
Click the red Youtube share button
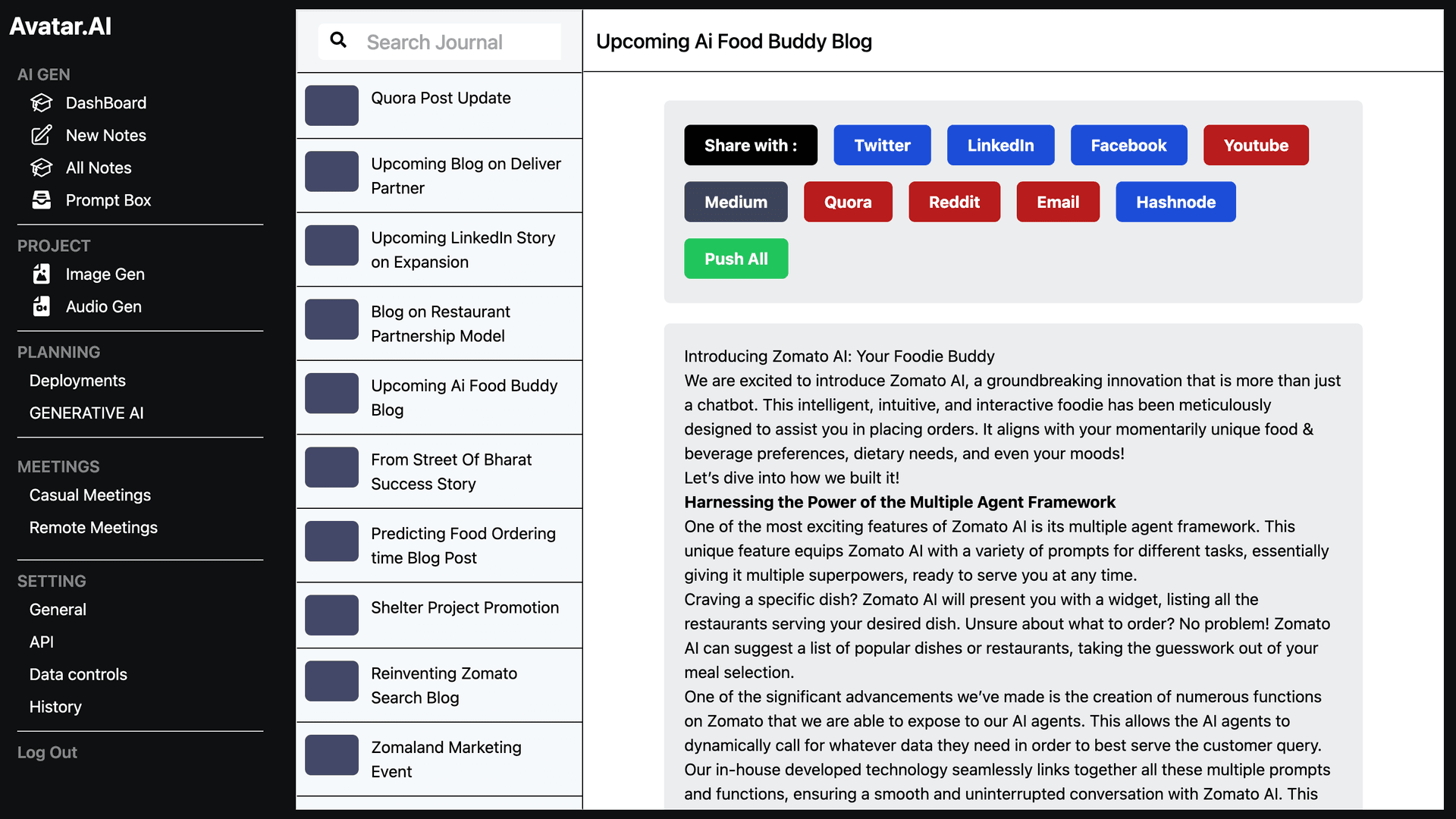pyautogui.click(x=1256, y=145)
